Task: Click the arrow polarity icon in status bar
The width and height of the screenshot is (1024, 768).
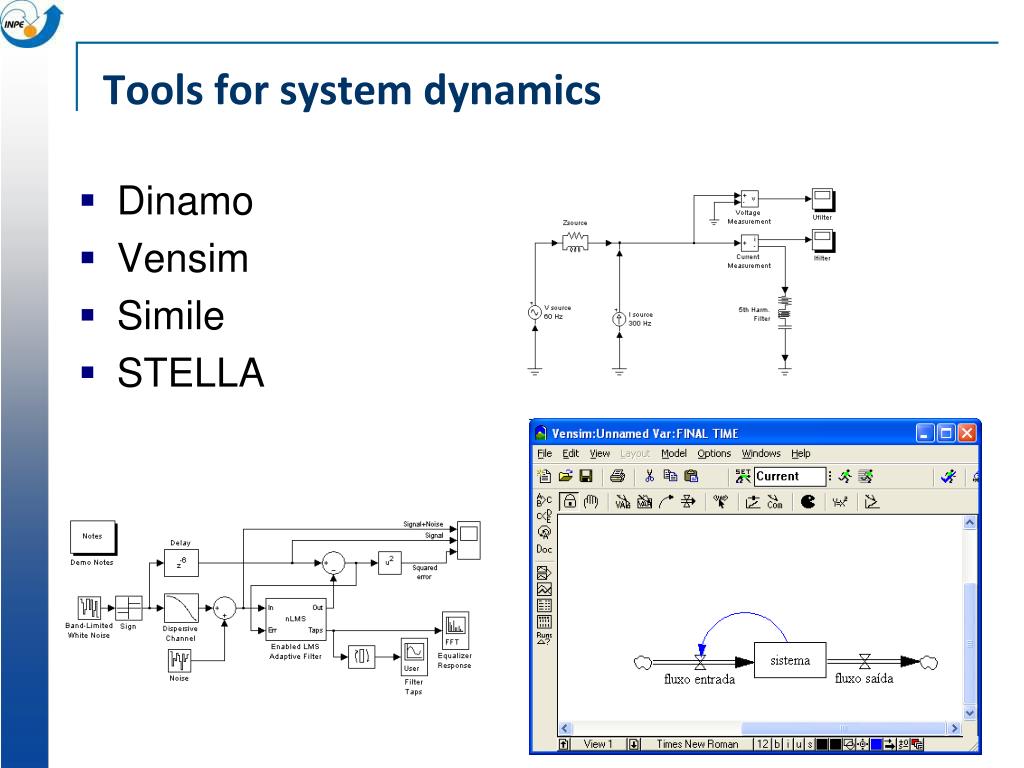Action: click(904, 744)
